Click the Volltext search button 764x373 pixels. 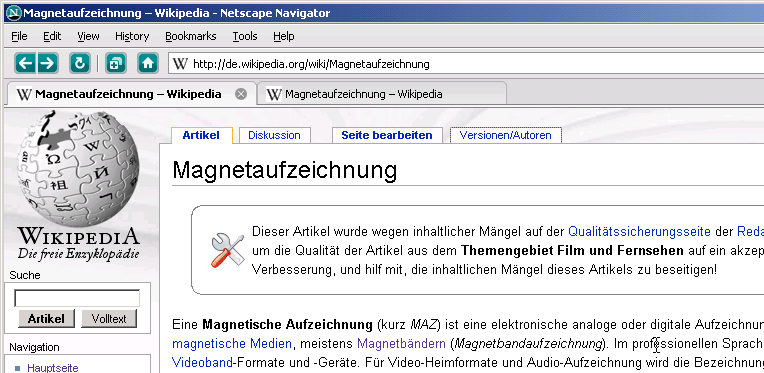(x=109, y=319)
